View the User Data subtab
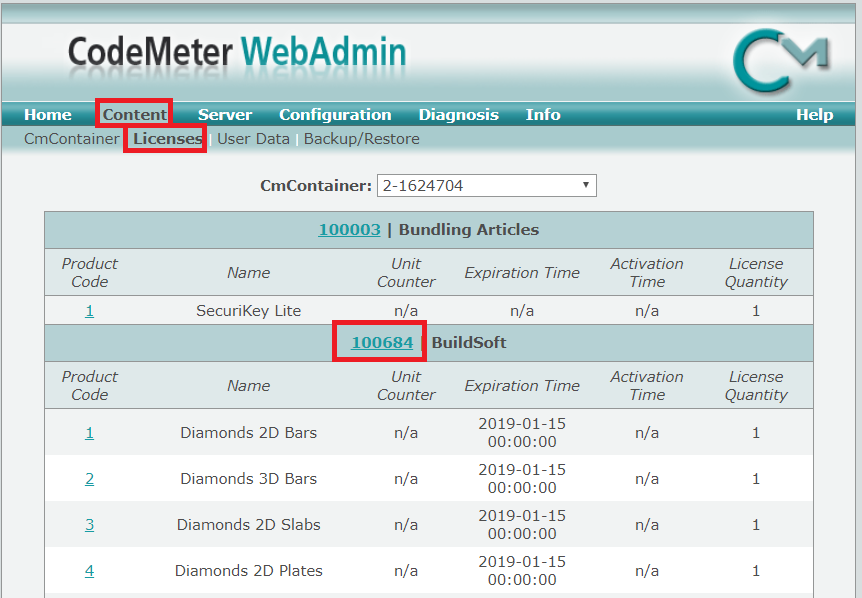862x598 pixels. tap(253, 139)
